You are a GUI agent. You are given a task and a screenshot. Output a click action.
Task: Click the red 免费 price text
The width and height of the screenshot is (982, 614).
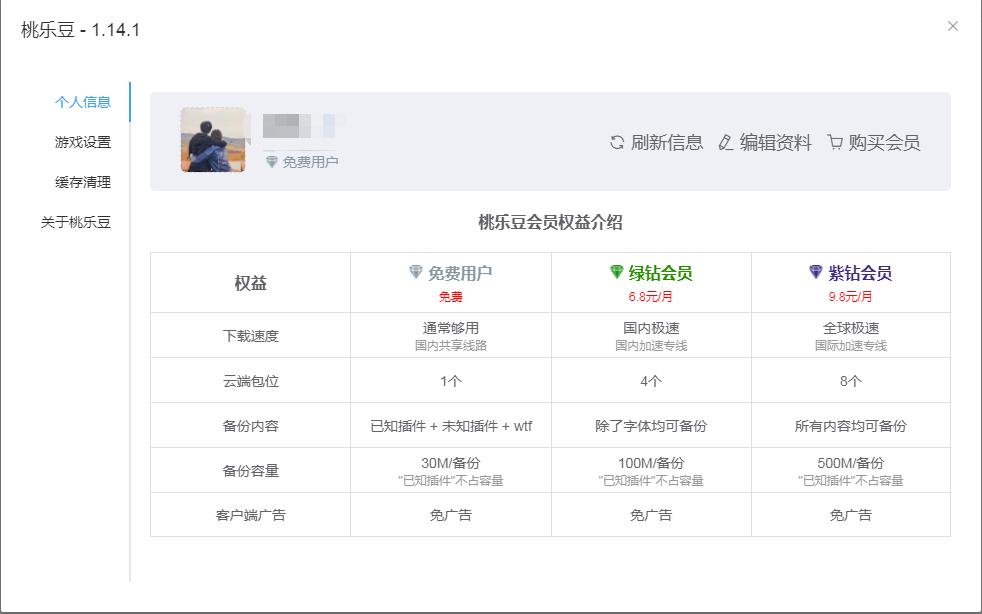pyautogui.click(x=451, y=297)
